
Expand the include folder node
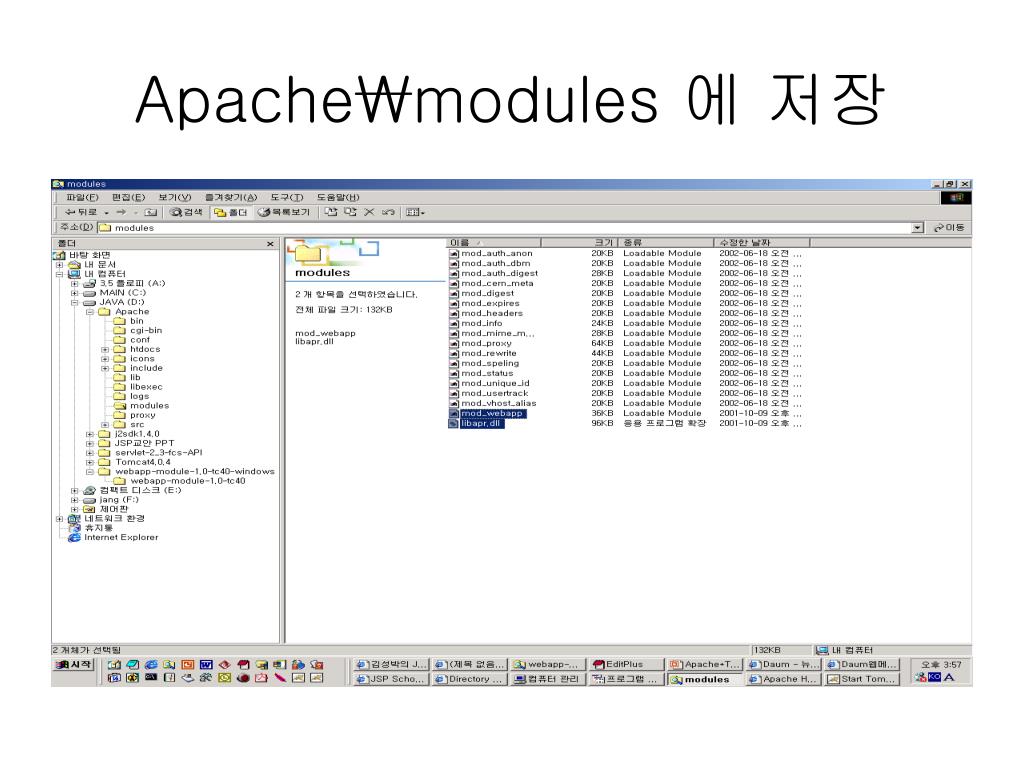tap(104, 368)
